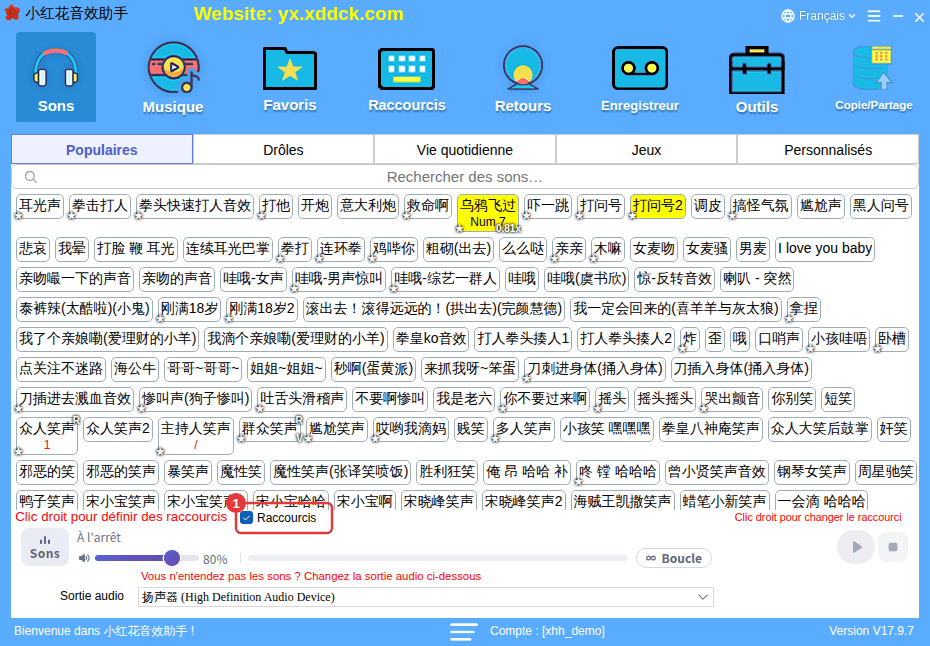The width and height of the screenshot is (930, 646).
Task: Click the red flower app logo
Action: pos(12,13)
